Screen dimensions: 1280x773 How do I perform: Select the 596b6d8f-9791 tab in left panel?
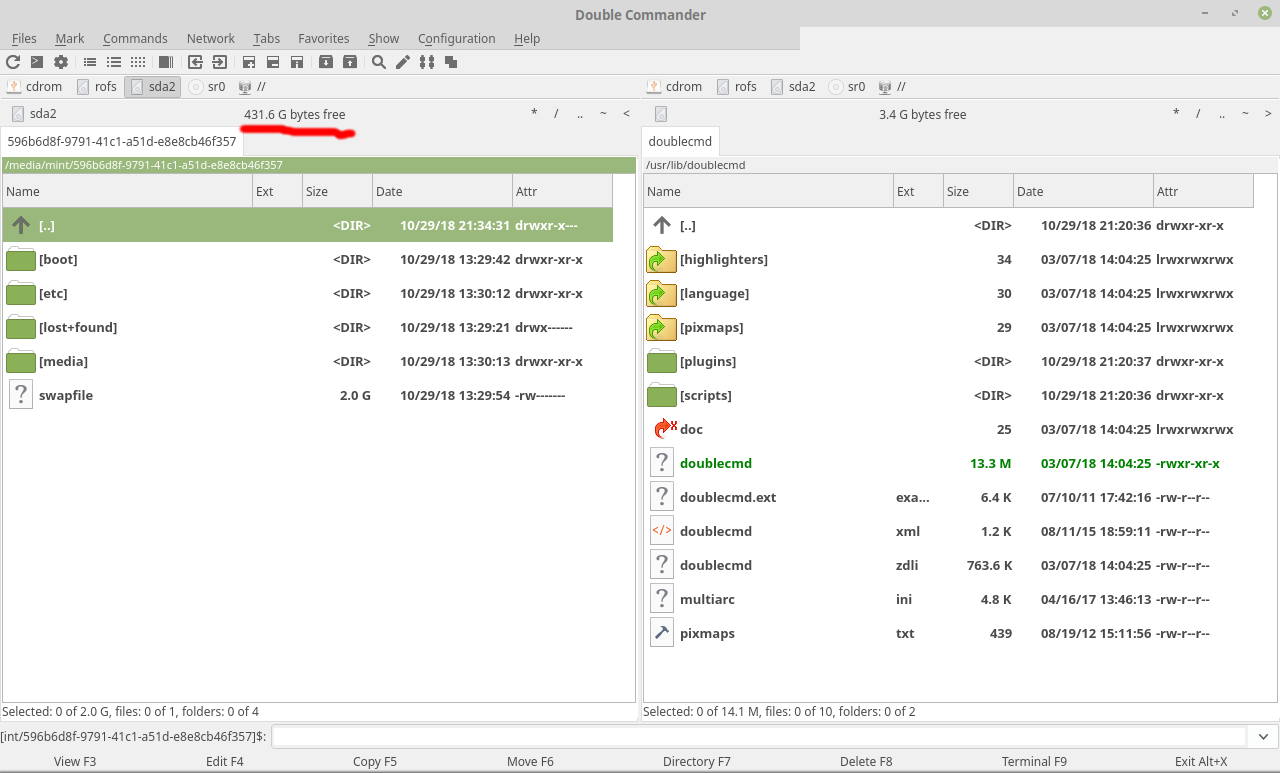(x=122, y=141)
